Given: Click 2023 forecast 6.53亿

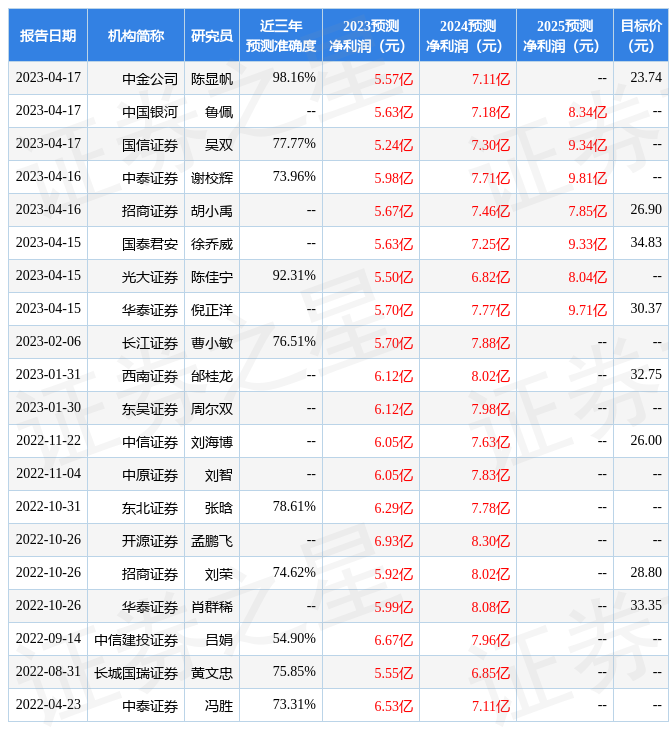Looking at the screenshot, I should (394, 707).
